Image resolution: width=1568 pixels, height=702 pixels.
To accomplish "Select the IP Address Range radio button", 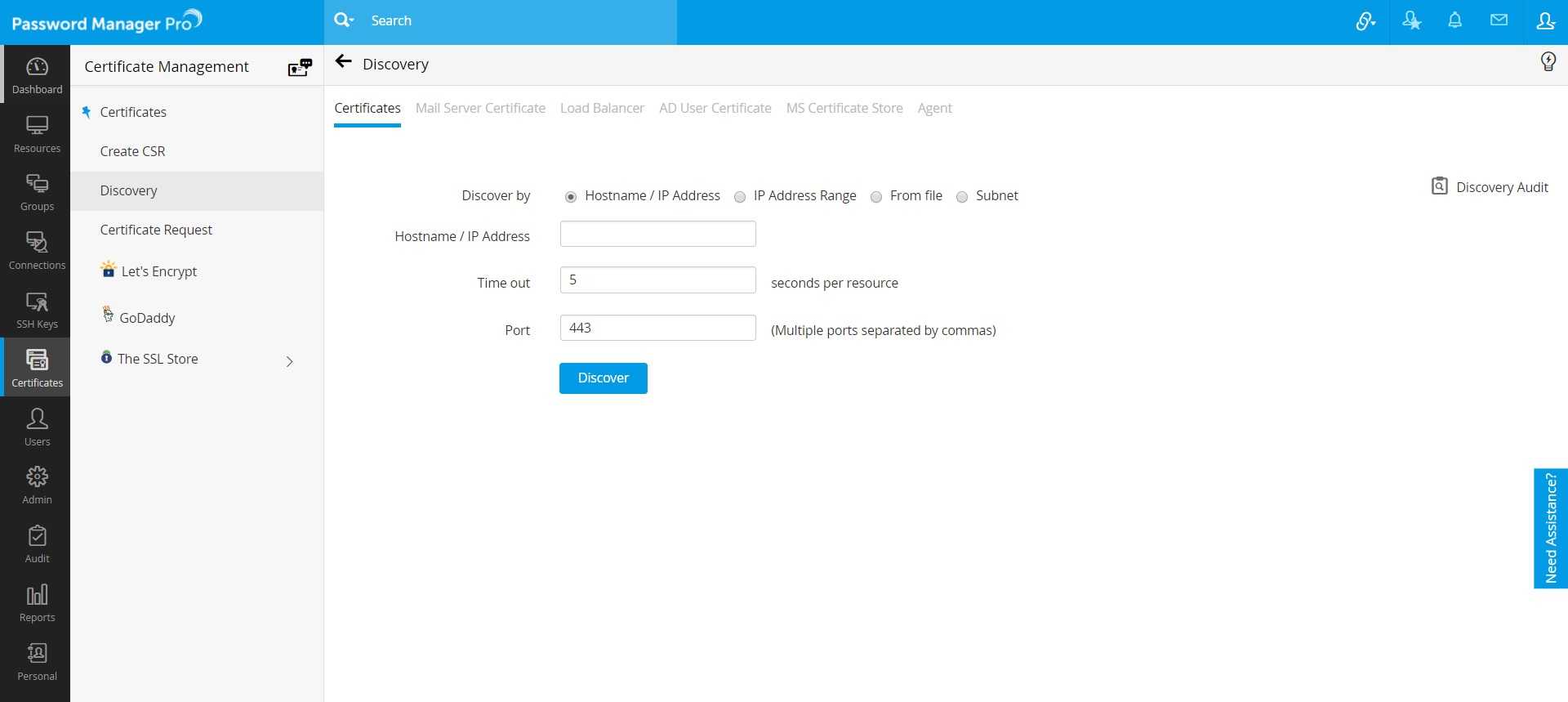I will [740, 197].
